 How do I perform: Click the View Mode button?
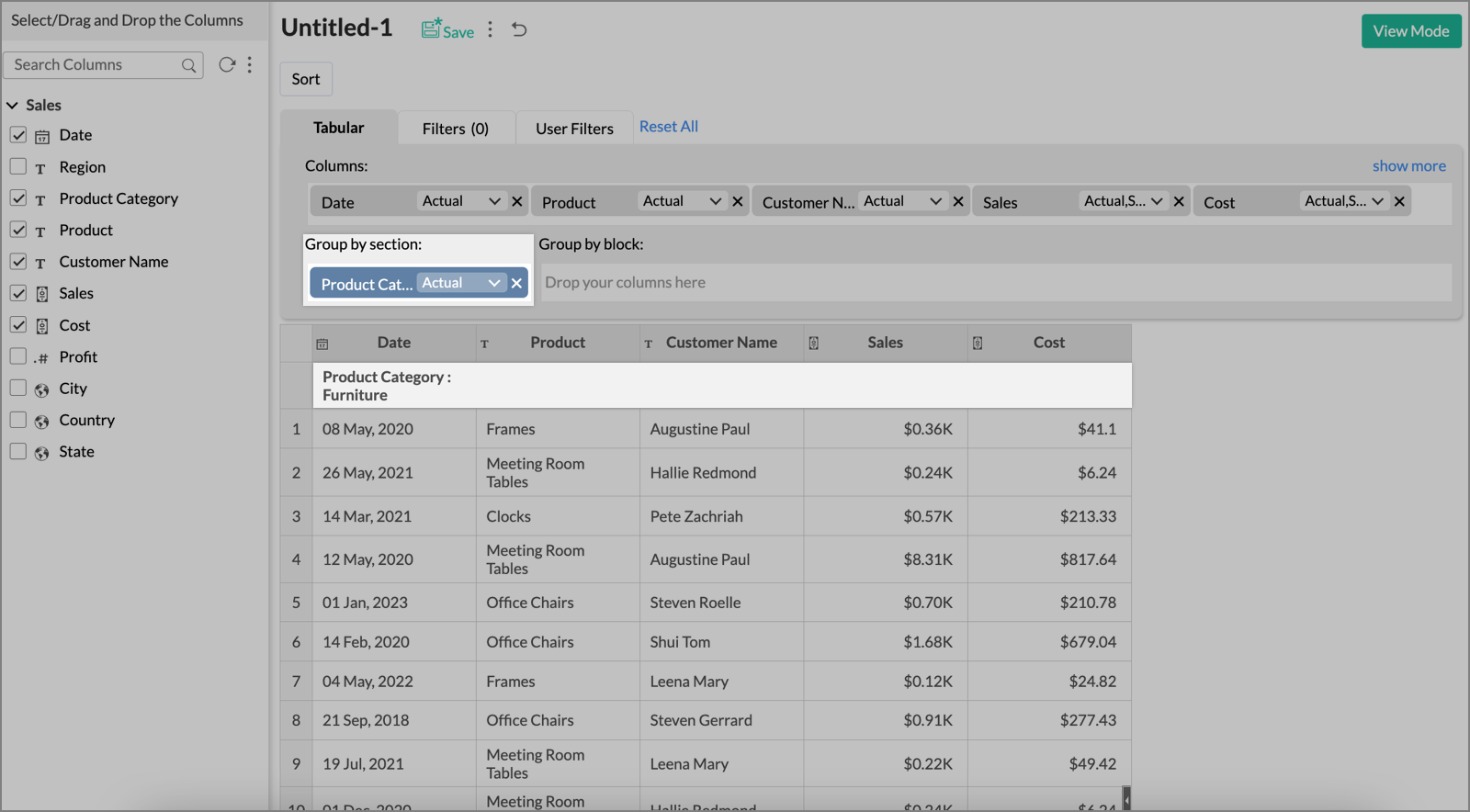[x=1410, y=31]
